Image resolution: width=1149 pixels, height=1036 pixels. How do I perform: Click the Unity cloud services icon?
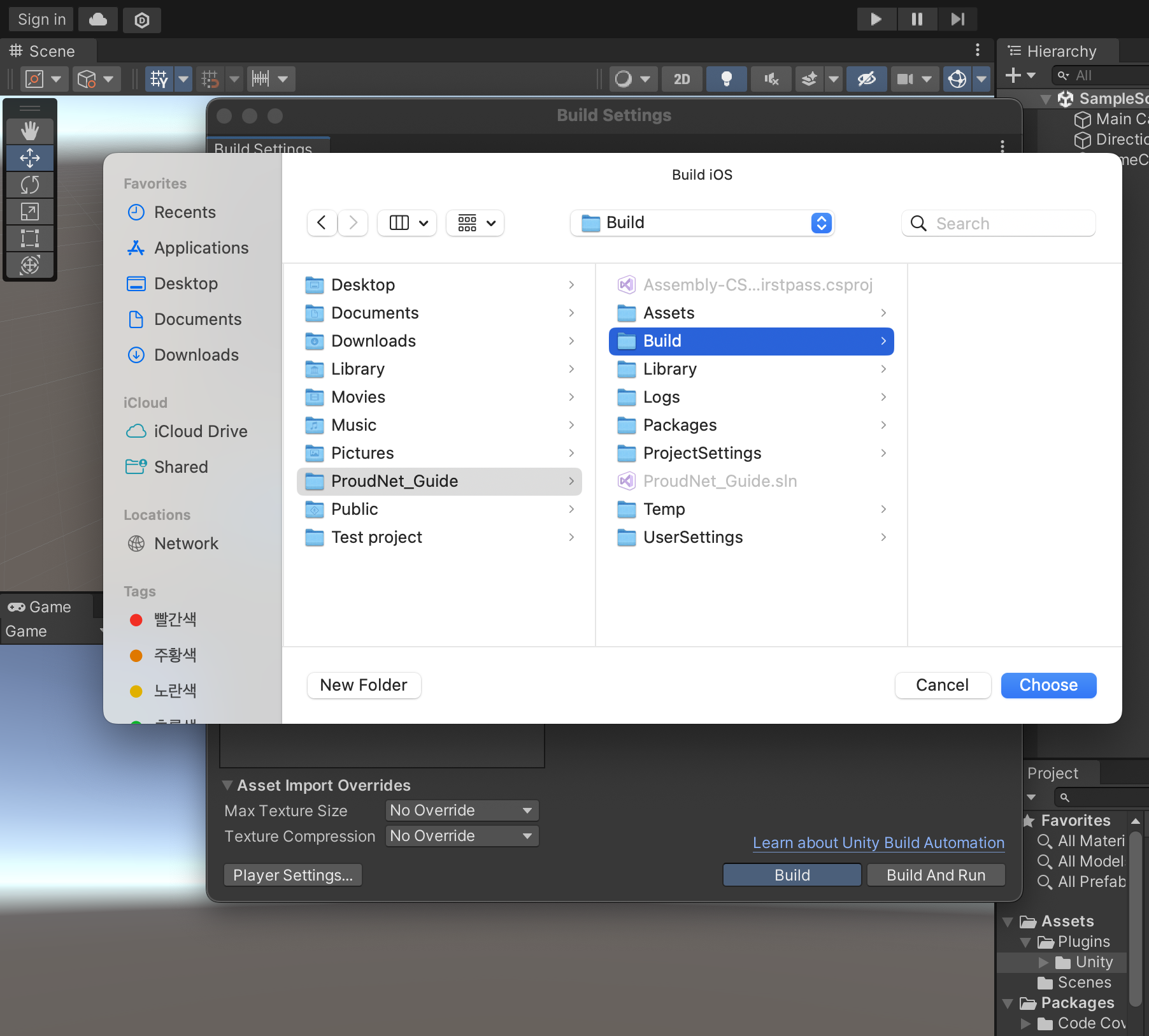click(98, 20)
